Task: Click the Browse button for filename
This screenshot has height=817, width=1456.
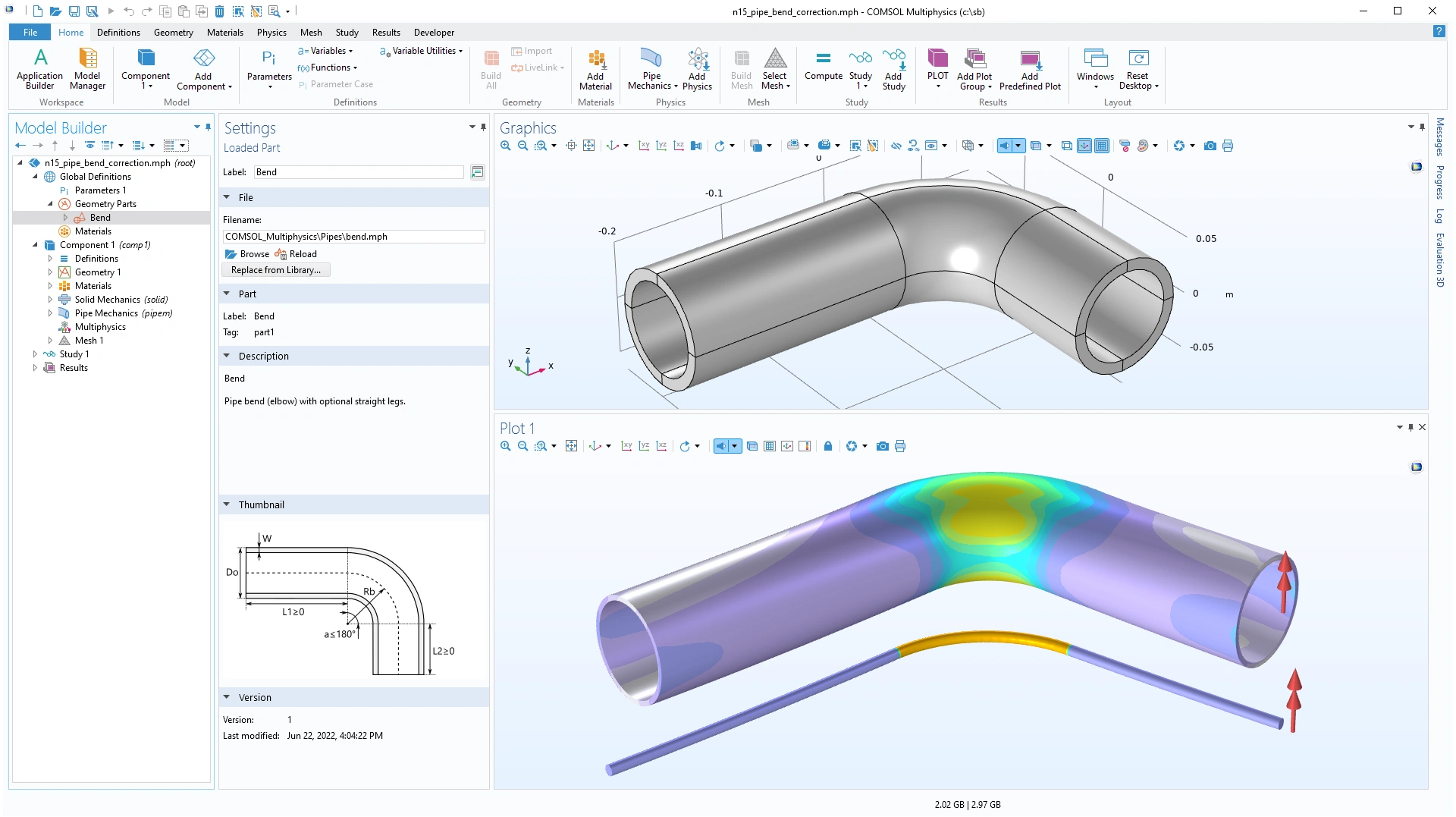Action: 247,254
